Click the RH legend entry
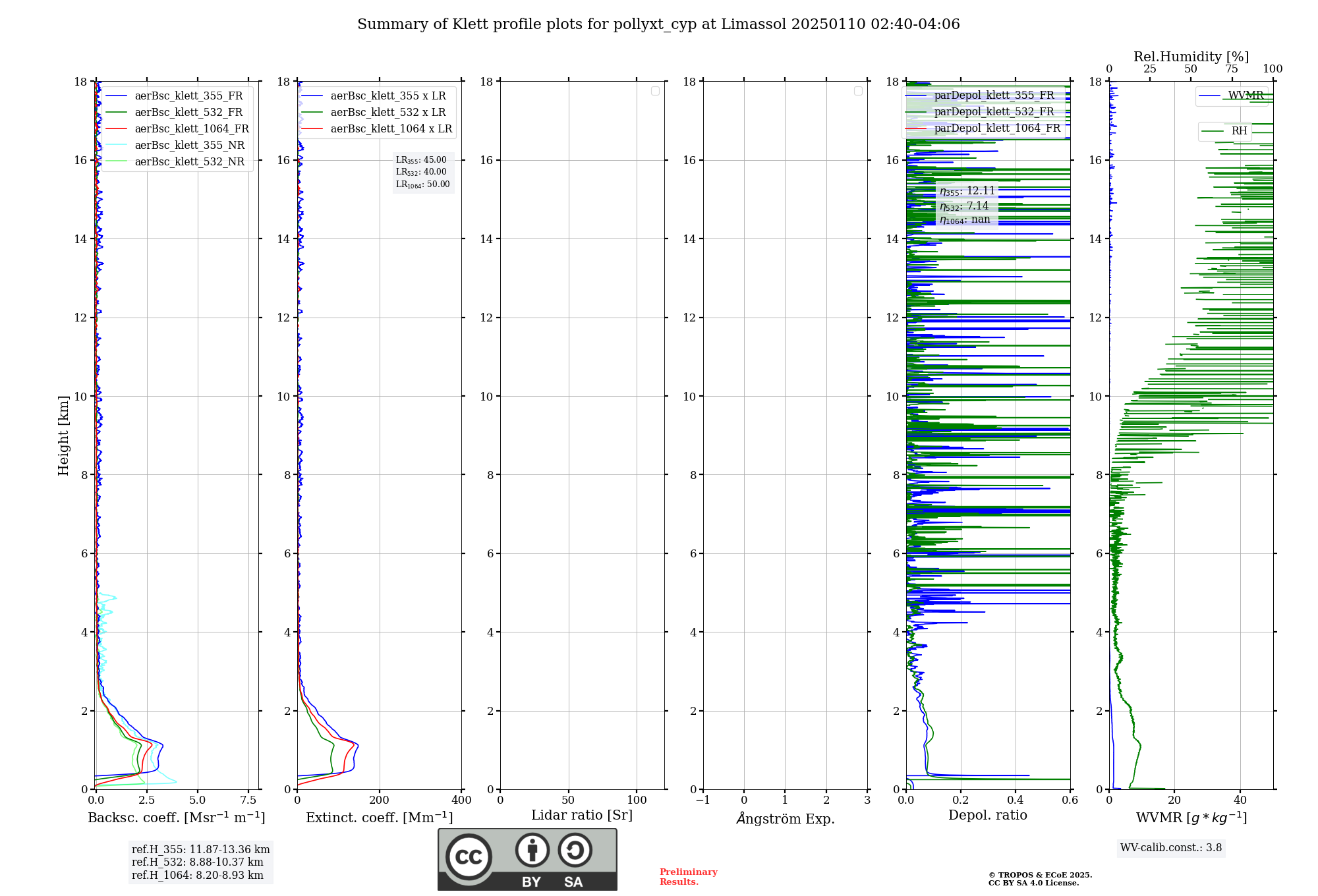Viewport: 1318px width, 896px height. (1224, 132)
